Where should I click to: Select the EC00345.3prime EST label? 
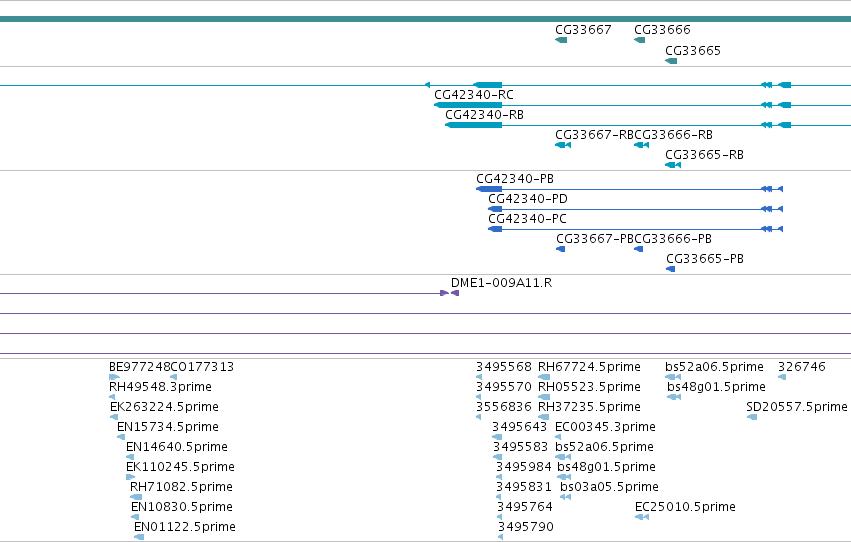coord(605,428)
